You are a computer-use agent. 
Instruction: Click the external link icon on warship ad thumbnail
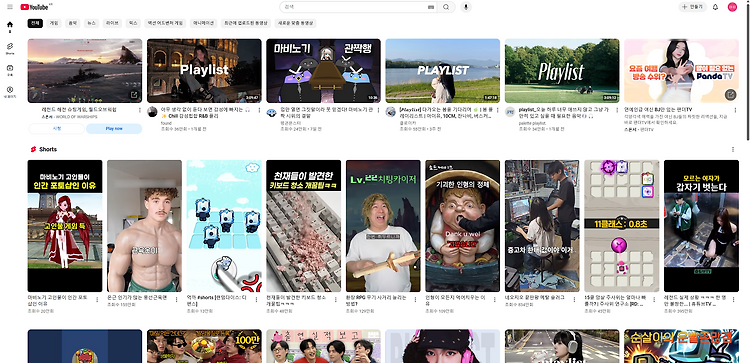pyautogui.click(x=134, y=95)
